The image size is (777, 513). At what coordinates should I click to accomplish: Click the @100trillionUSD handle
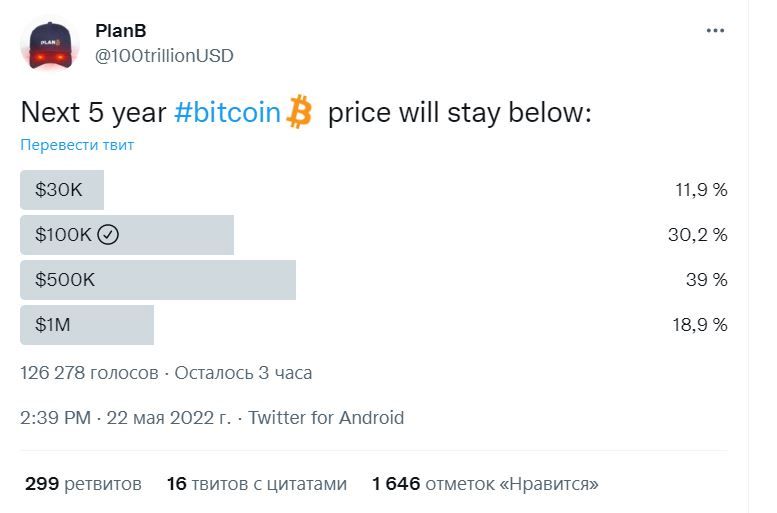(x=164, y=56)
